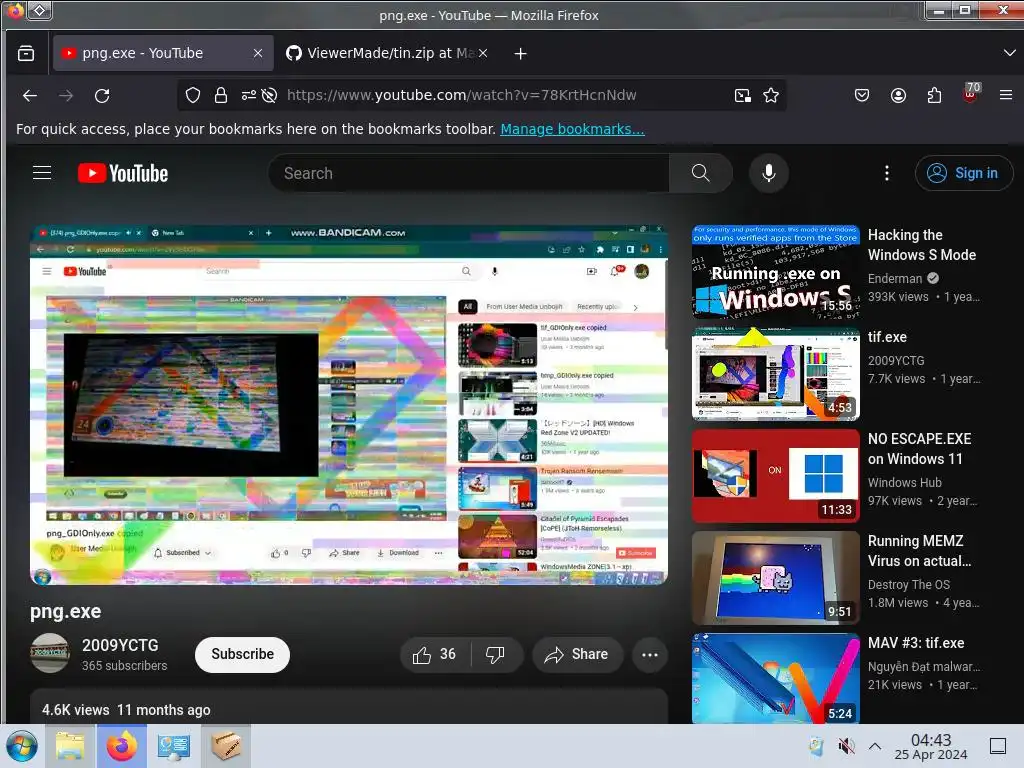1024x768 pixels.
Task: Open the Manage bookmarks link
Action: pos(572,129)
